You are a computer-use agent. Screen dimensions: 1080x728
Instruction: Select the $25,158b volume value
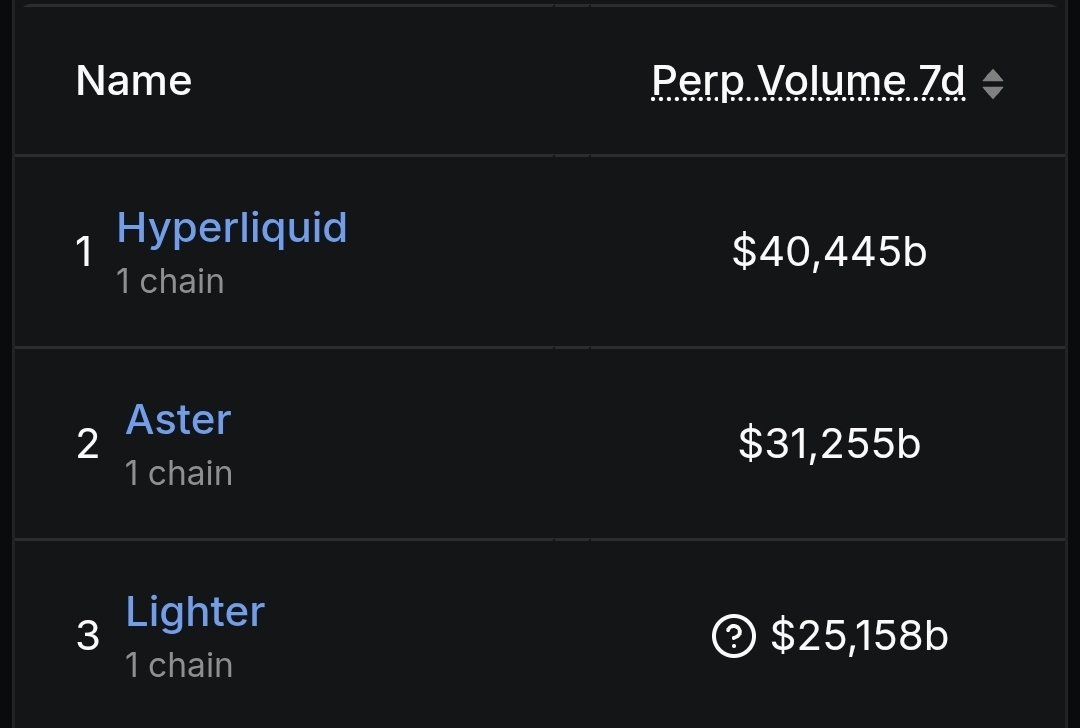tap(858, 636)
